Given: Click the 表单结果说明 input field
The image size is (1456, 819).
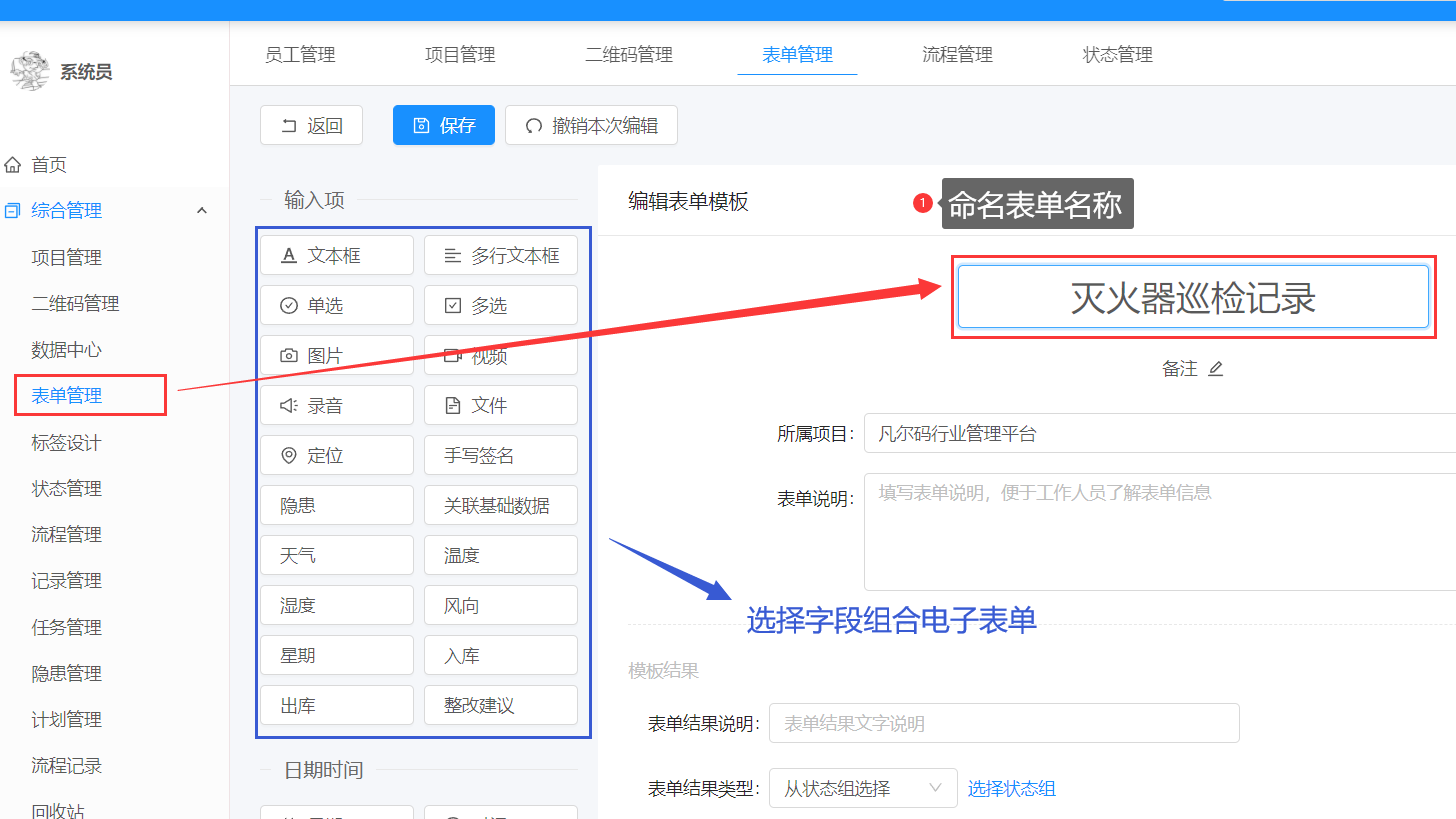Looking at the screenshot, I should pos(1003,722).
